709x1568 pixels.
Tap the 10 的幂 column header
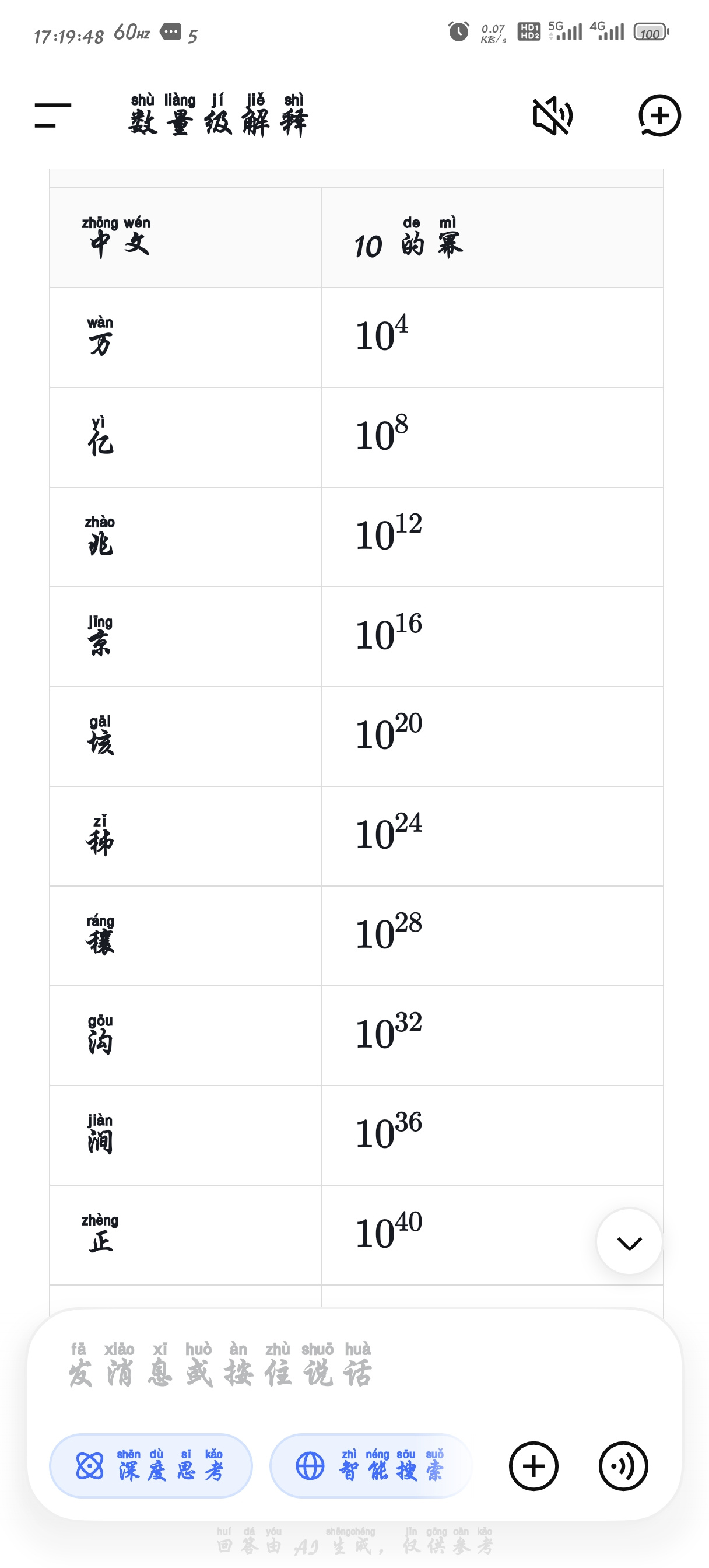492,237
